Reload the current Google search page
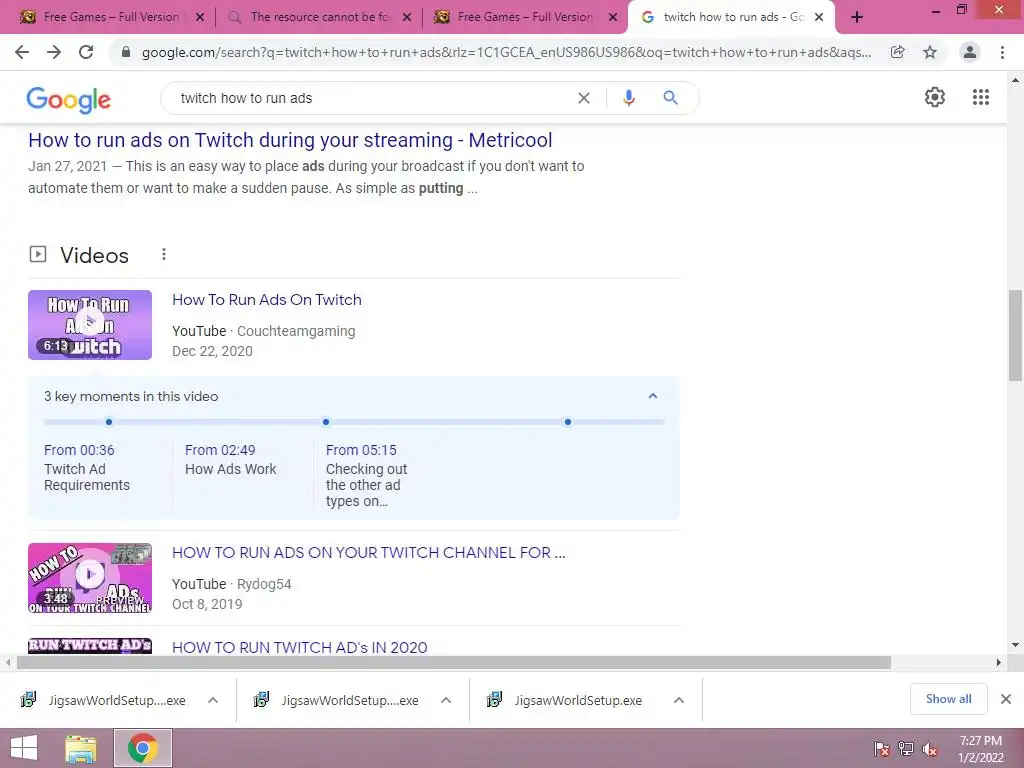Viewport: 1024px width, 768px height. [86, 52]
